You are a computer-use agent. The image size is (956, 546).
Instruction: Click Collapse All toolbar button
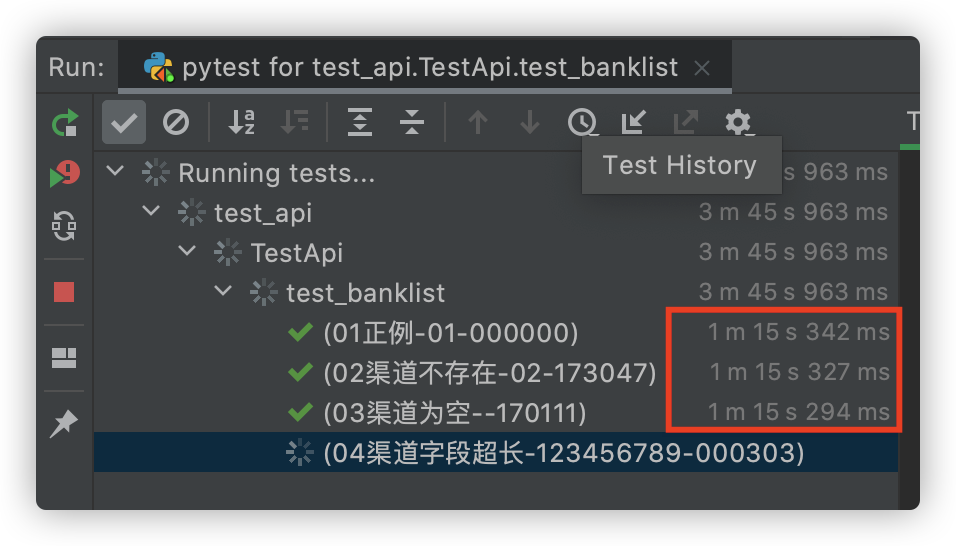point(412,122)
